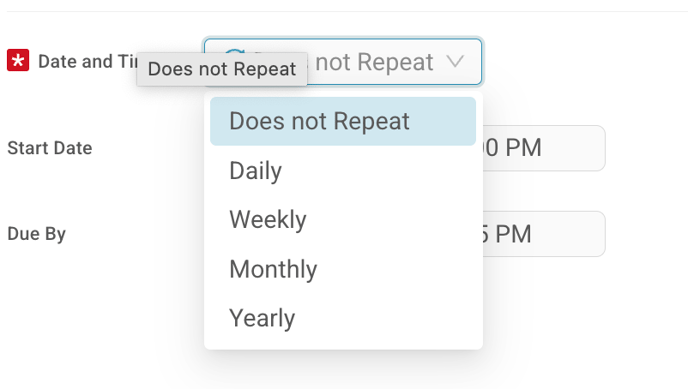Collapse the recurrence dropdown using its chevron
Screen dimensions: 688x389
tap(455, 61)
